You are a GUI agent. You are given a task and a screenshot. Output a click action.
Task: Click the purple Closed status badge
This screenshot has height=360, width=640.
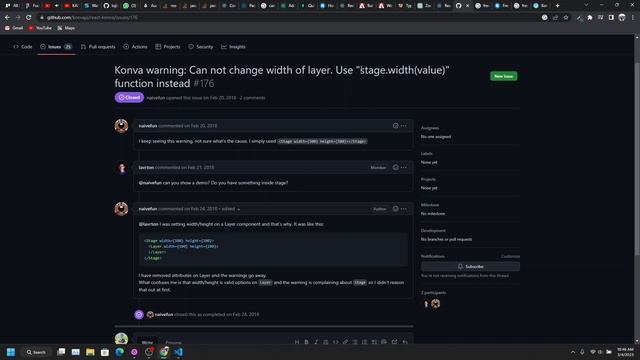129,98
